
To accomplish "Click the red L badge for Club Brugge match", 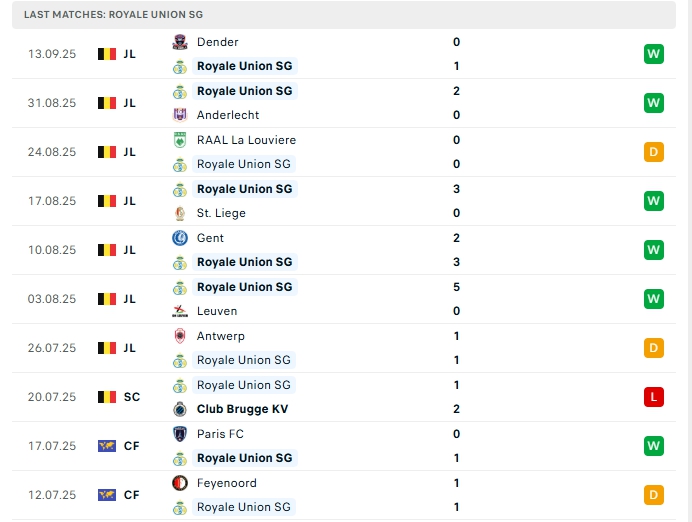I will point(654,397).
